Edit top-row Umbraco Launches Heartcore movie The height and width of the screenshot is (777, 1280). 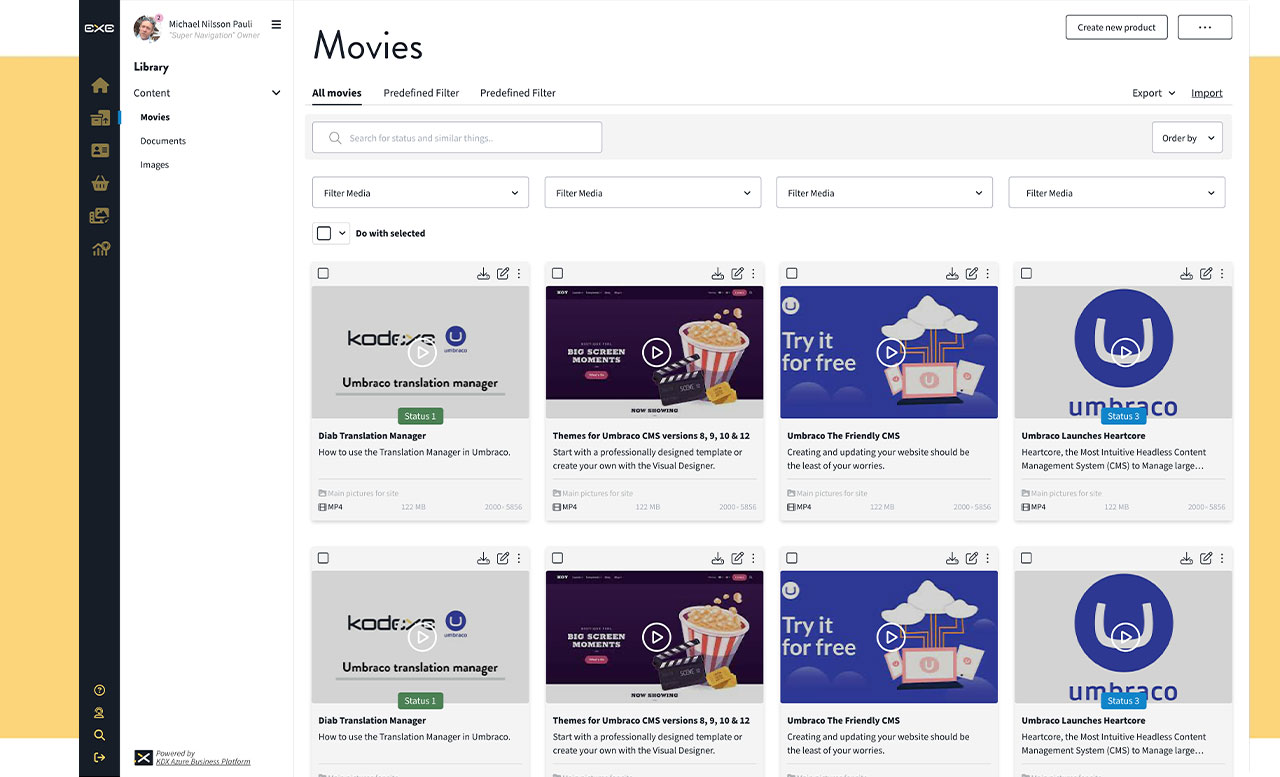[x=1206, y=273]
